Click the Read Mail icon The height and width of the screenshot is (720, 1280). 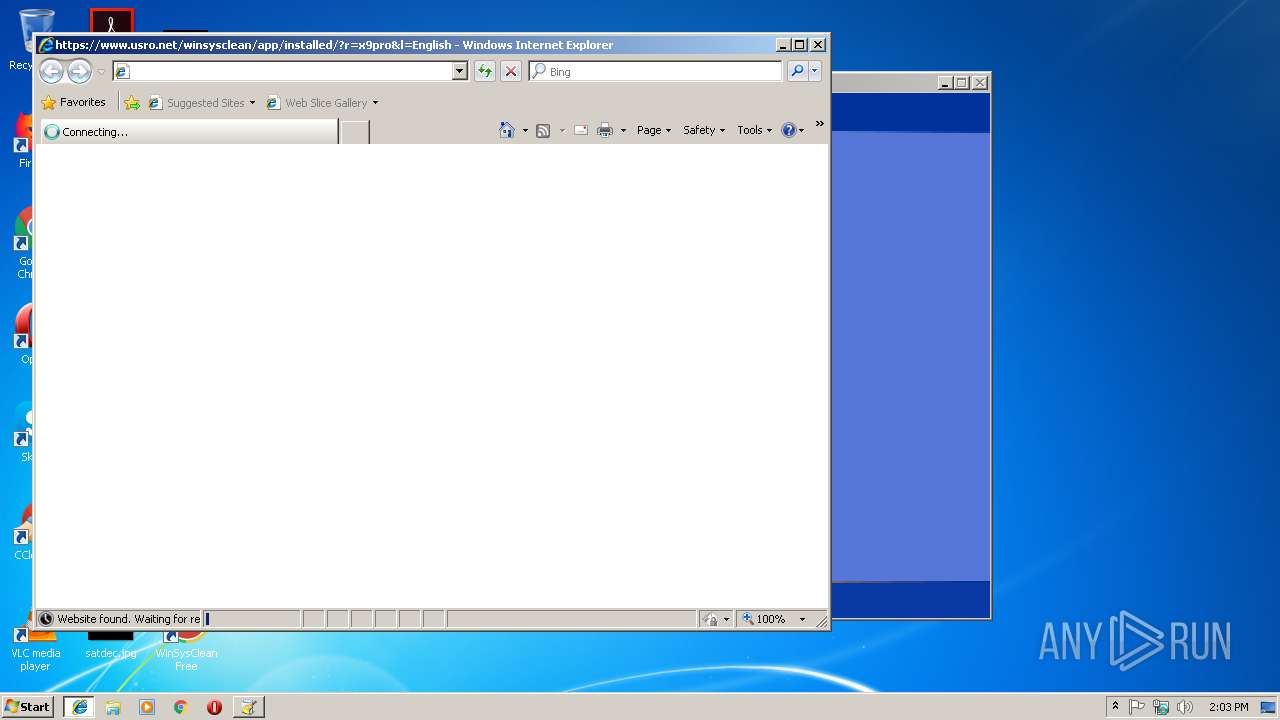point(581,130)
